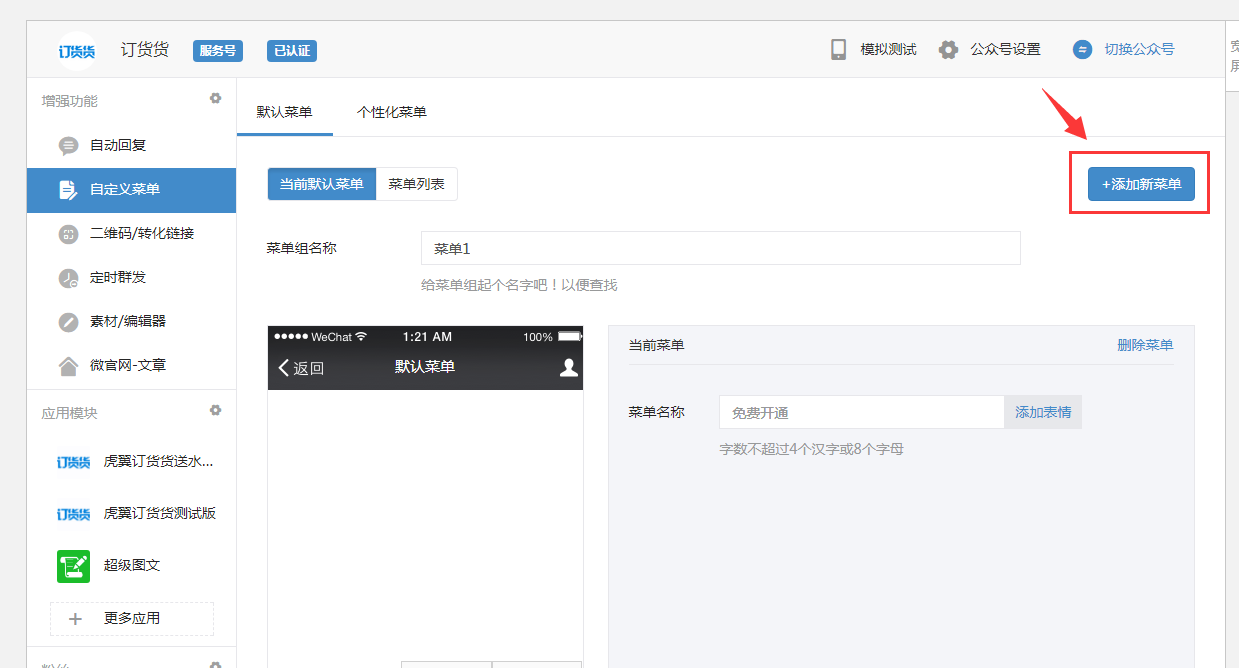Click the user profile icon in phone preview

569,367
